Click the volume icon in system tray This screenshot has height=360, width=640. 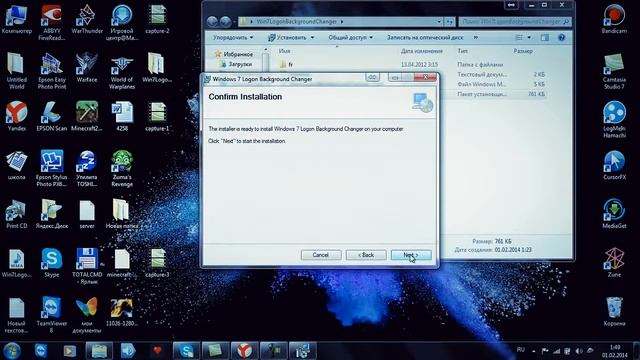coord(579,351)
